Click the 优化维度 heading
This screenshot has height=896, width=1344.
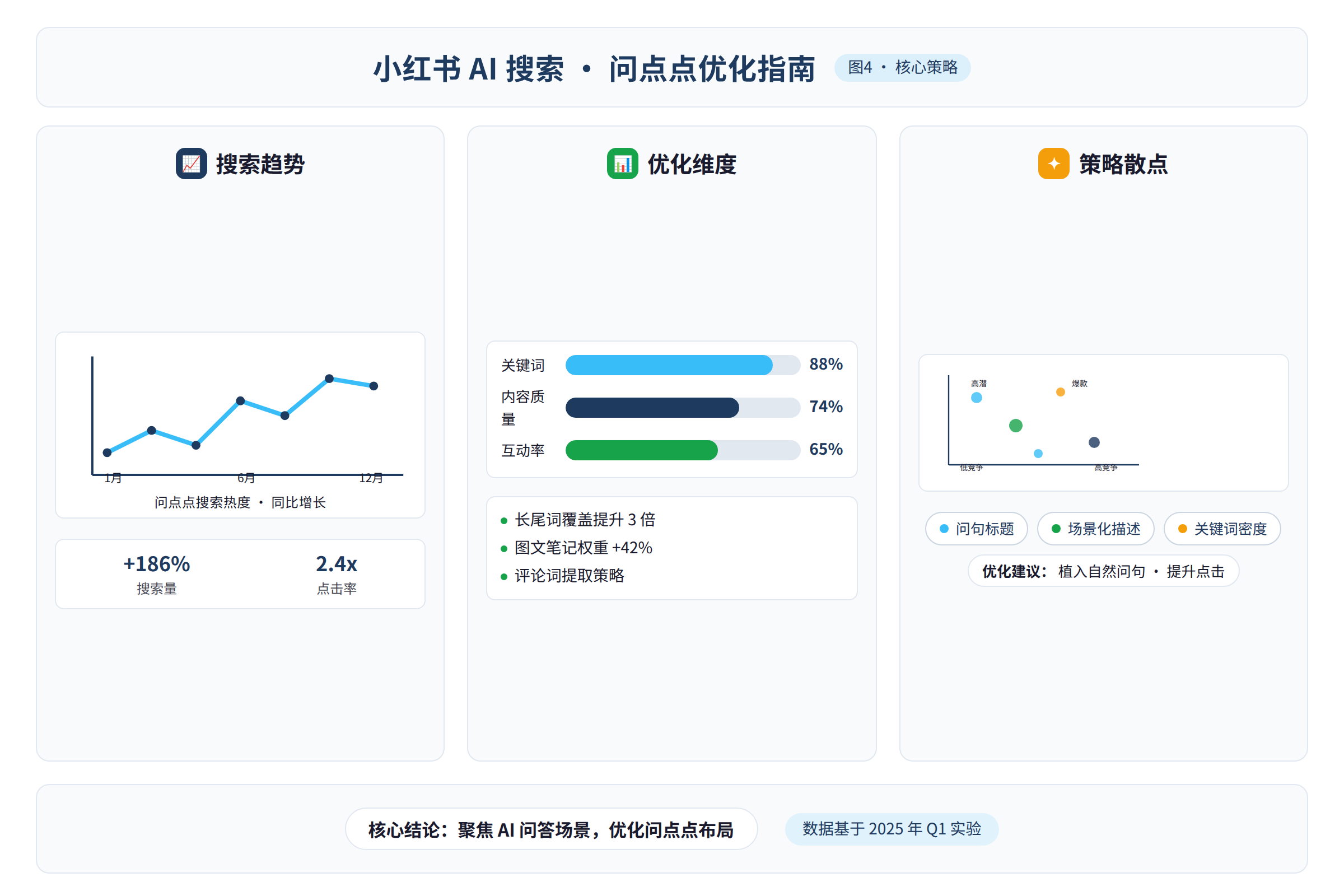[x=692, y=164]
